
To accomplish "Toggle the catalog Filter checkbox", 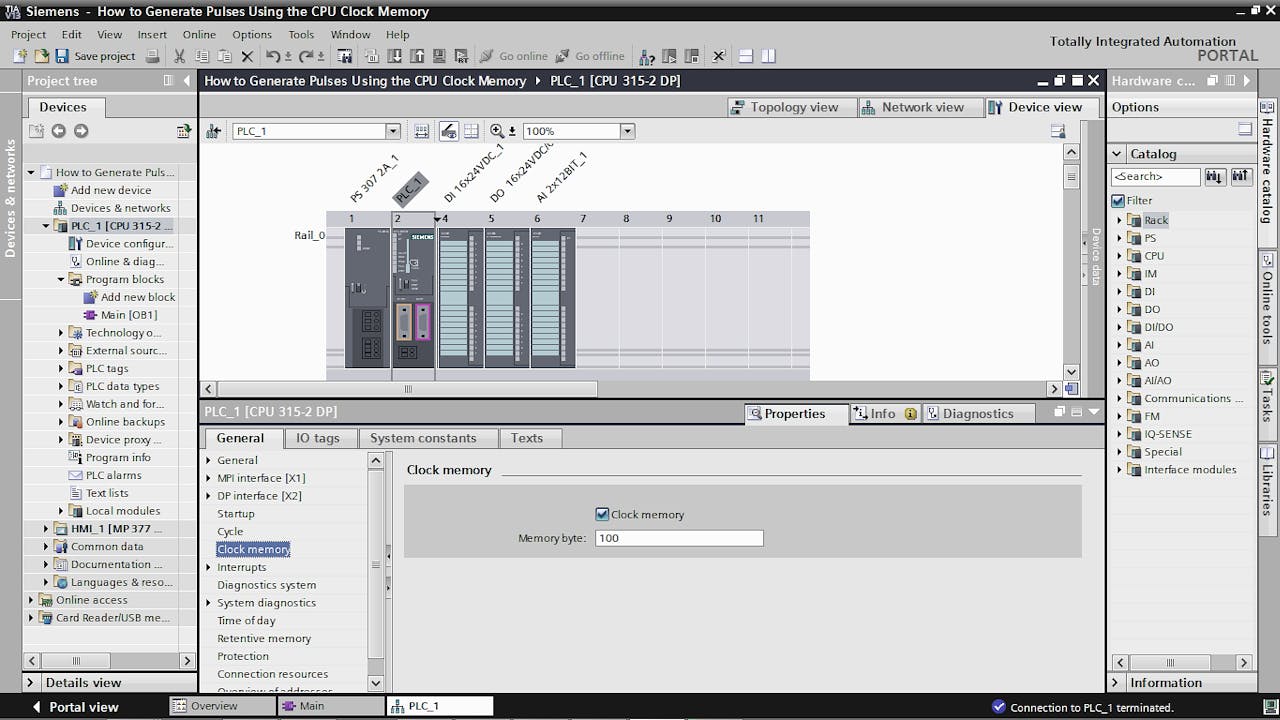I will click(x=1119, y=200).
